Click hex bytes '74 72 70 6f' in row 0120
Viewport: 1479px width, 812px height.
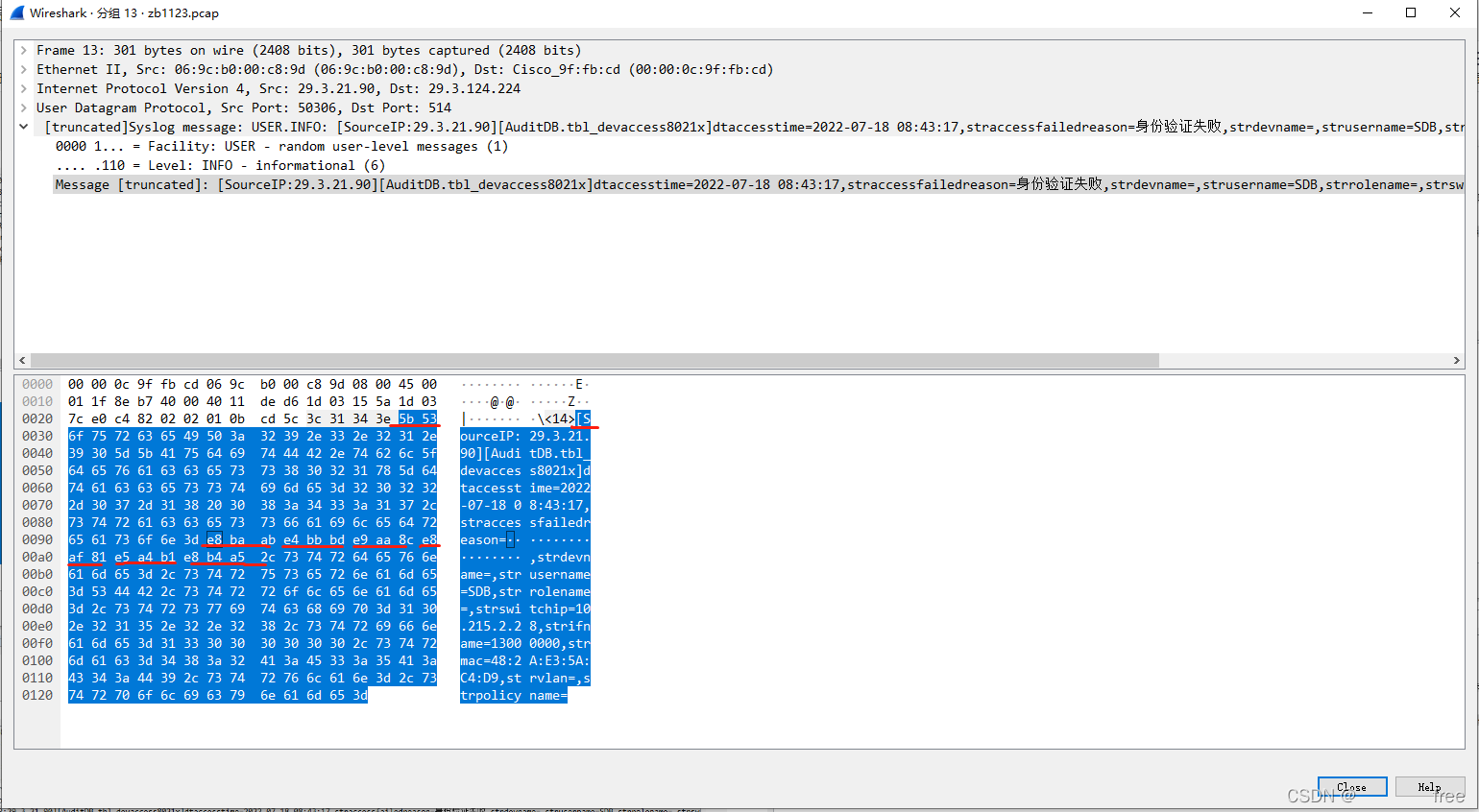click(x=110, y=695)
